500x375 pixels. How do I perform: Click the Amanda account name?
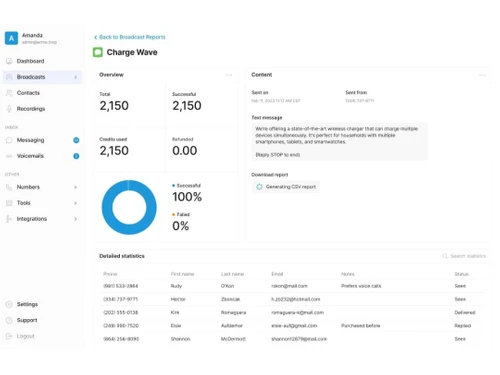click(x=32, y=35)
